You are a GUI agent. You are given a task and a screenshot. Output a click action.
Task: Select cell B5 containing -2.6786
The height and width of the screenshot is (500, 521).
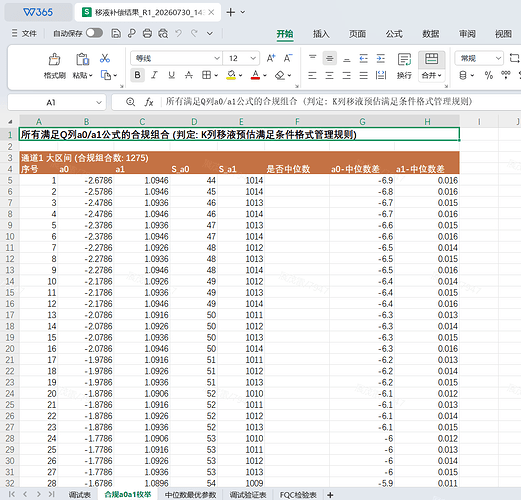(86, 180)
